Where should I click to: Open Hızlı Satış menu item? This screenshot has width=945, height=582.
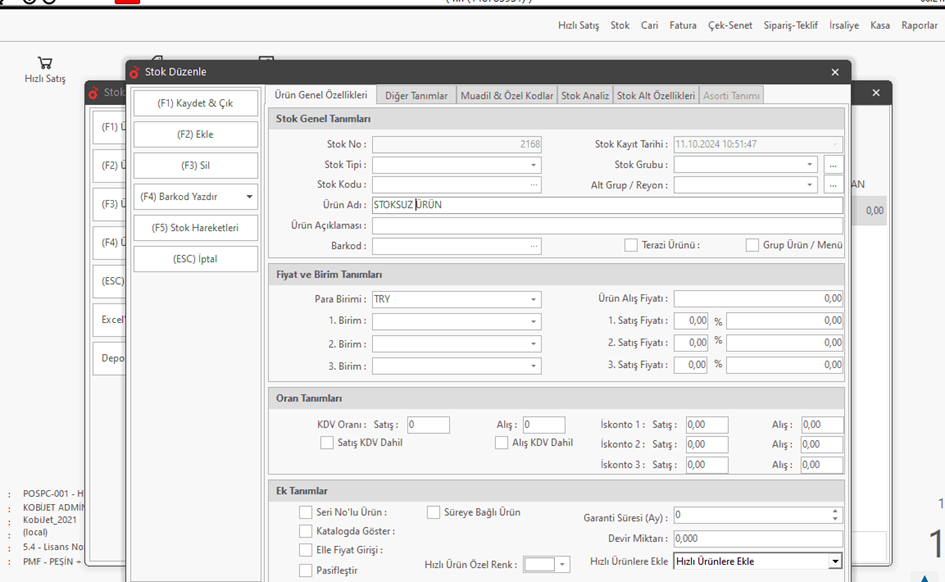(x=579, y=25)
